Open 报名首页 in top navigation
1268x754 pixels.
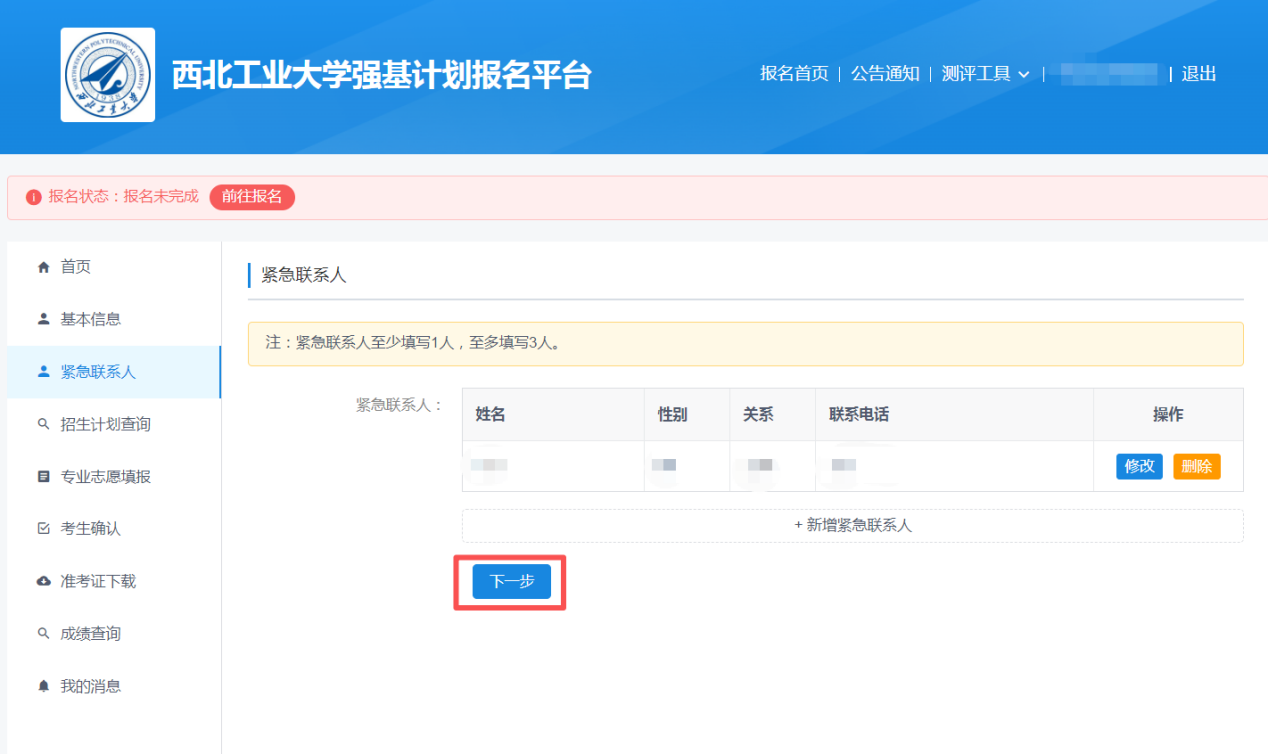[794, 74]
